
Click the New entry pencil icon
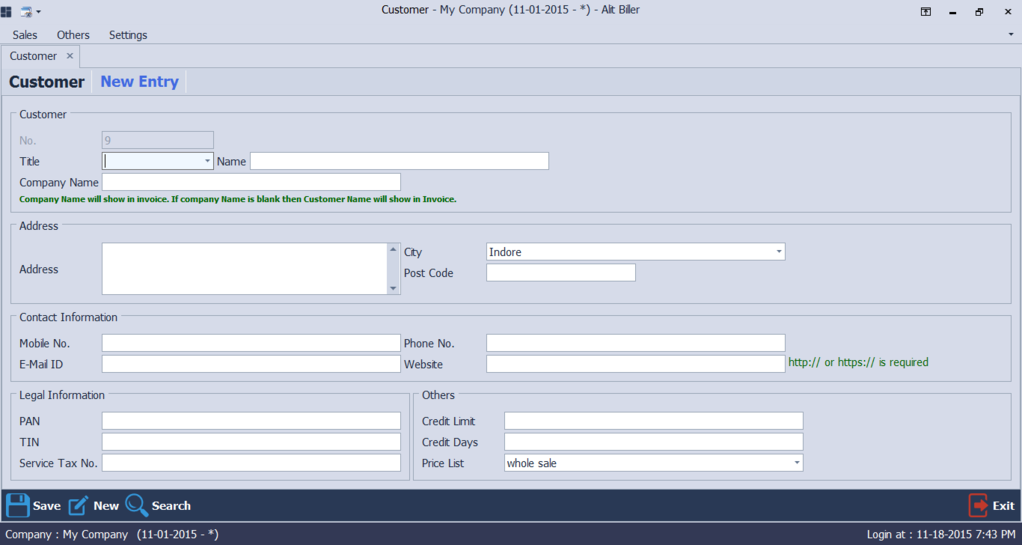point(78,505)
